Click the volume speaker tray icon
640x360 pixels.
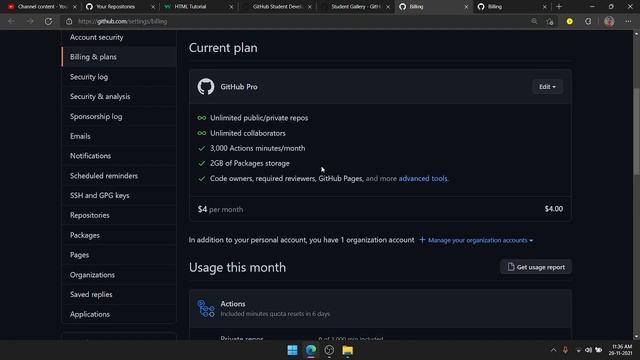click(588, 350)
